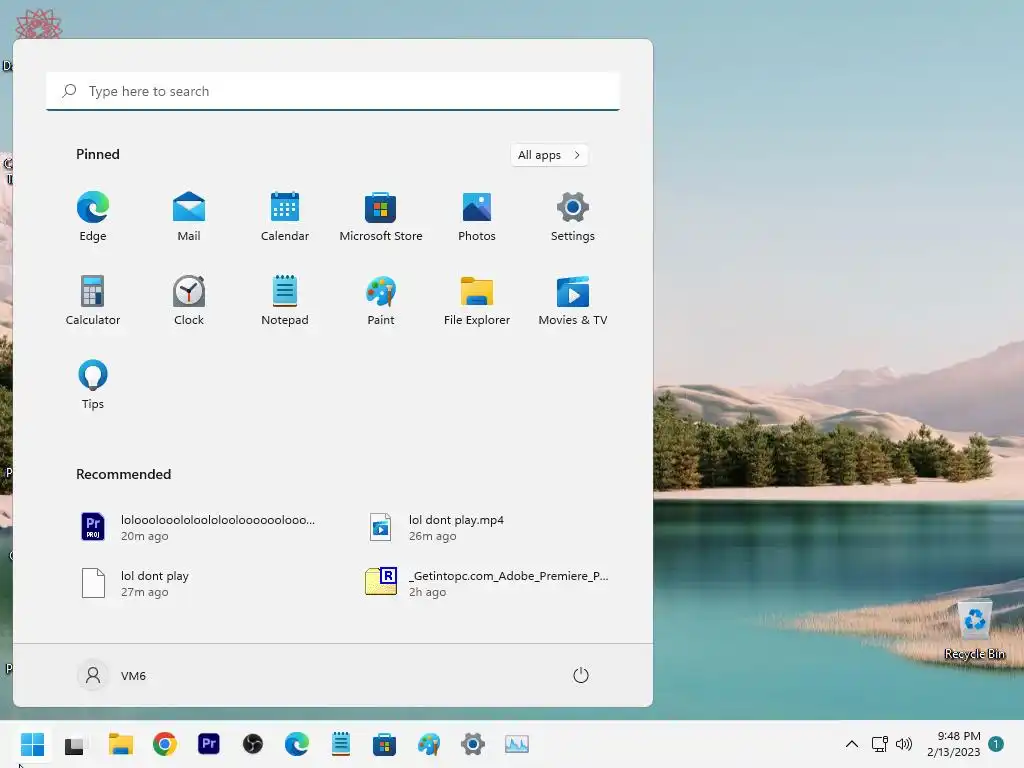Open network status in system tray
1024x768 pixels.
click(x=880, y=744)
